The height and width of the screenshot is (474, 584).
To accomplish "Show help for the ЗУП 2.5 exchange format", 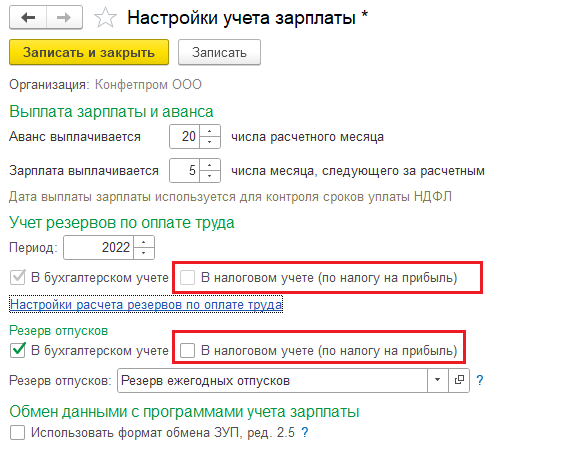I will point(305,432).
